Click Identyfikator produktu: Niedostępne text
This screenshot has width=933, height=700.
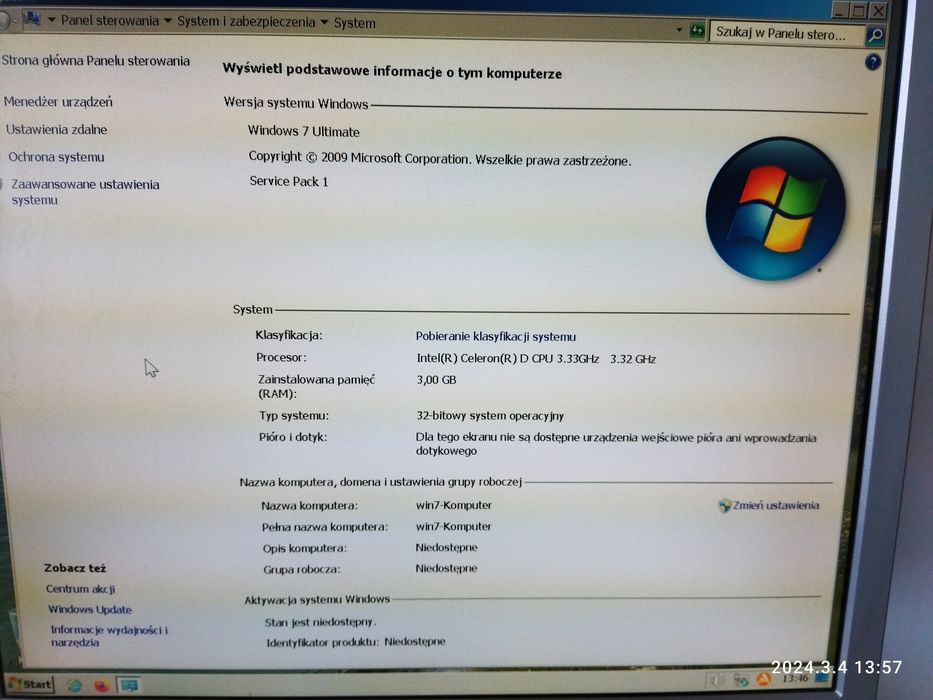click(x=355, y=642)
